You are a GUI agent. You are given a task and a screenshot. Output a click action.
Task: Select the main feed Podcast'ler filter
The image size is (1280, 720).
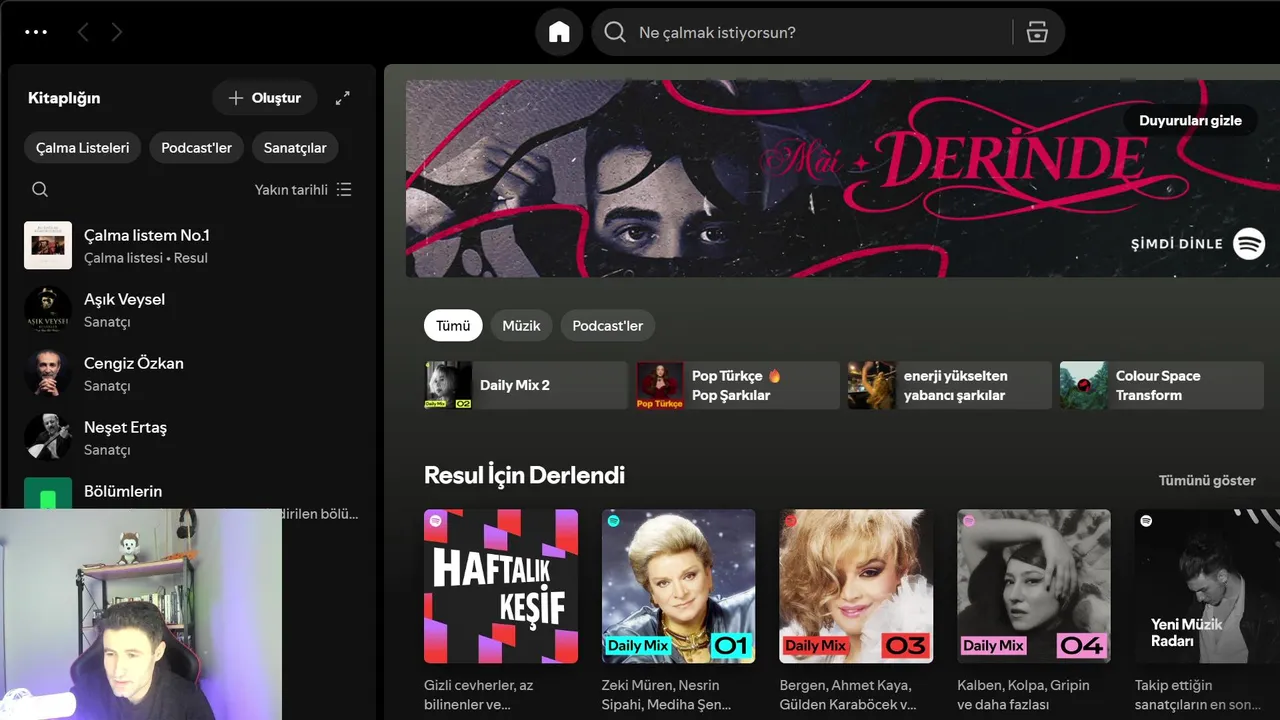click(x=607, y=326)
